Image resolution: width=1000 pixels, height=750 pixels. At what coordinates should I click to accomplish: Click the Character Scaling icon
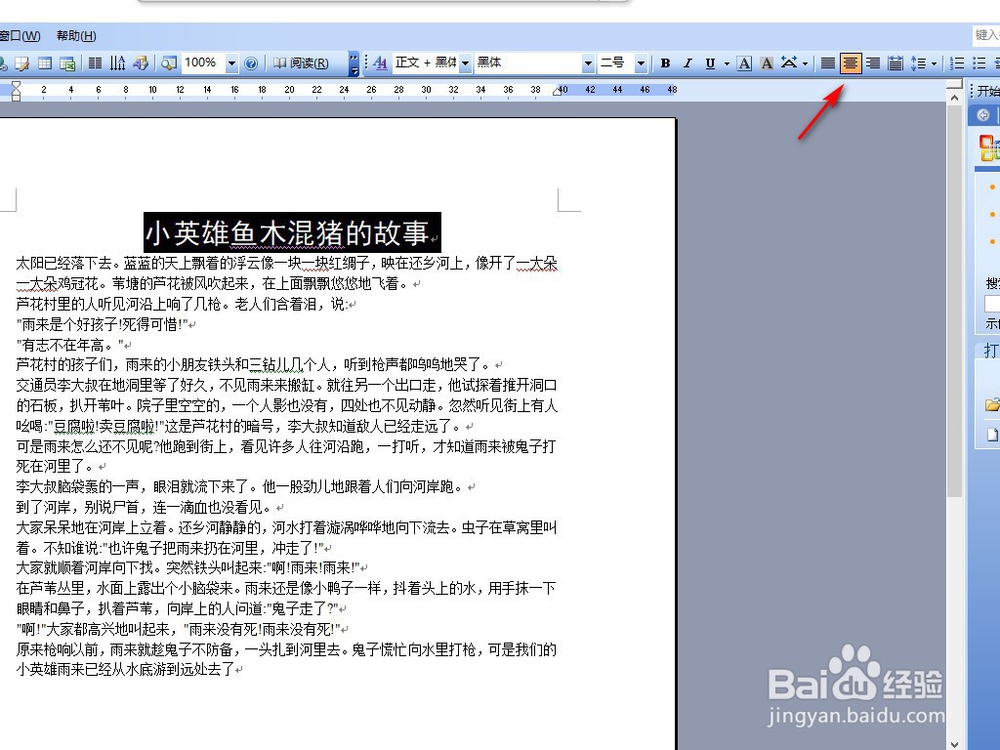(790, 63)
